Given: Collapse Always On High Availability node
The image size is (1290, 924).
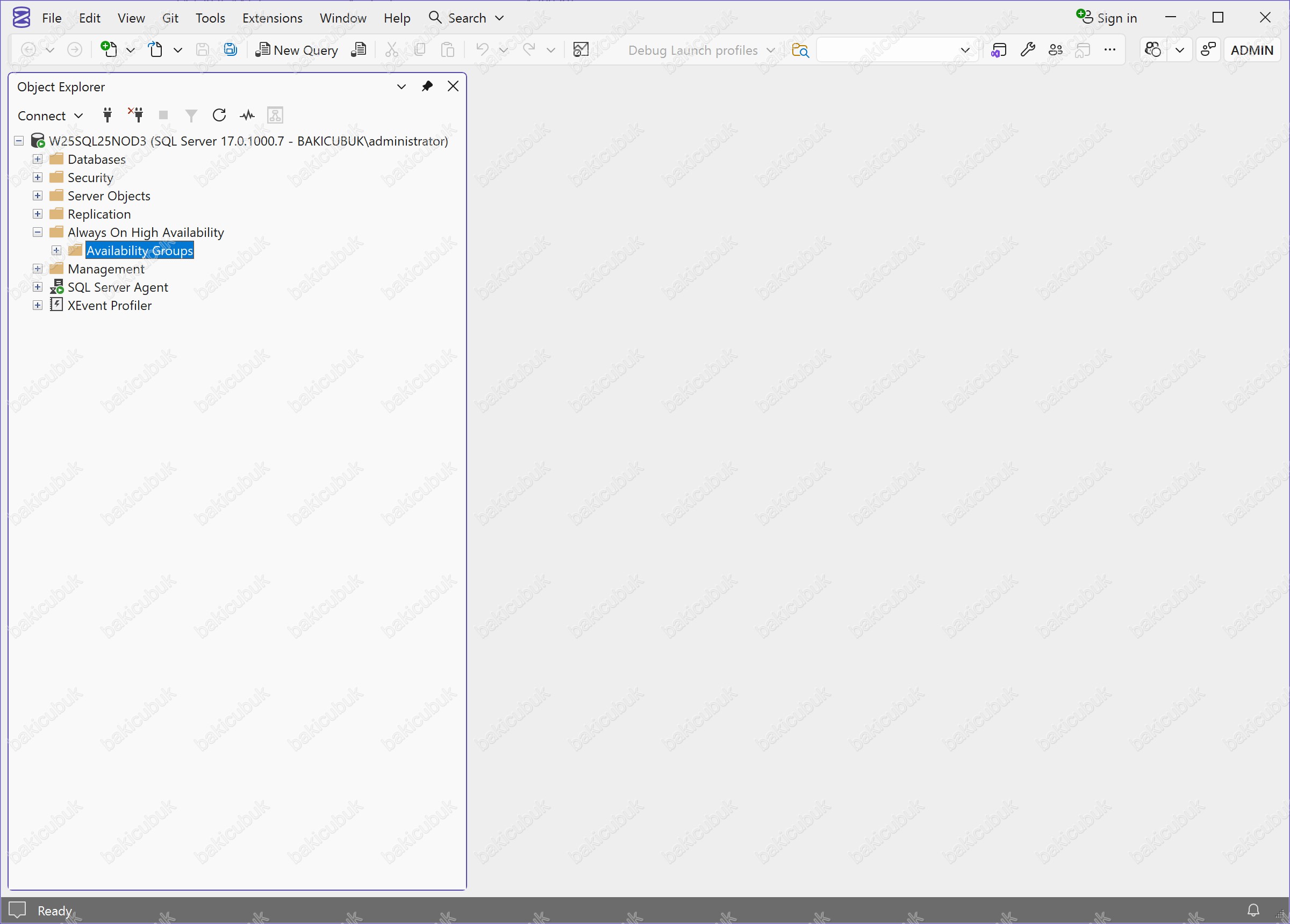Looking at the screenshot, I should click(x=38, y=232).
